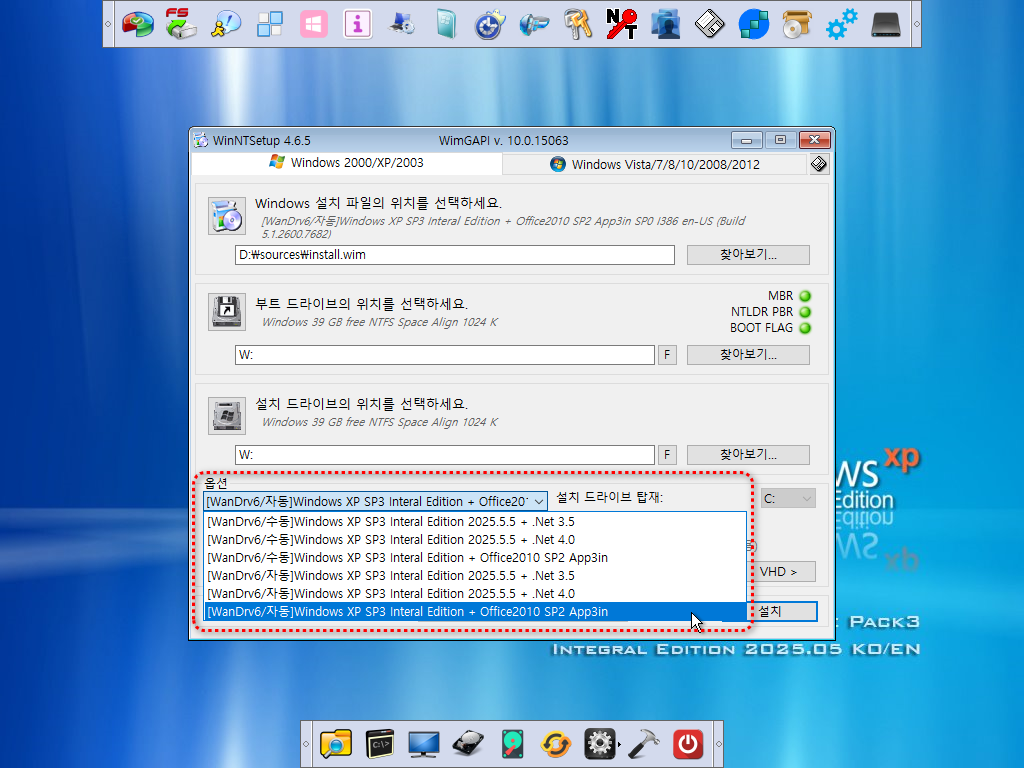
Task: Click the boot drive W: field
Action: coord(445,355)
